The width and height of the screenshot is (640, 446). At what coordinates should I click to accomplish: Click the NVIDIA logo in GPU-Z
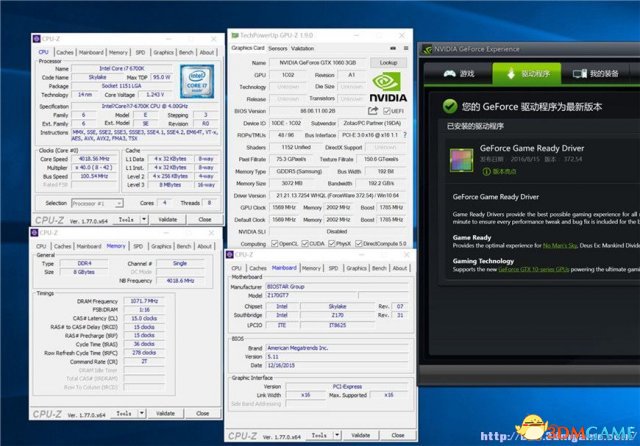pos(388,87)
